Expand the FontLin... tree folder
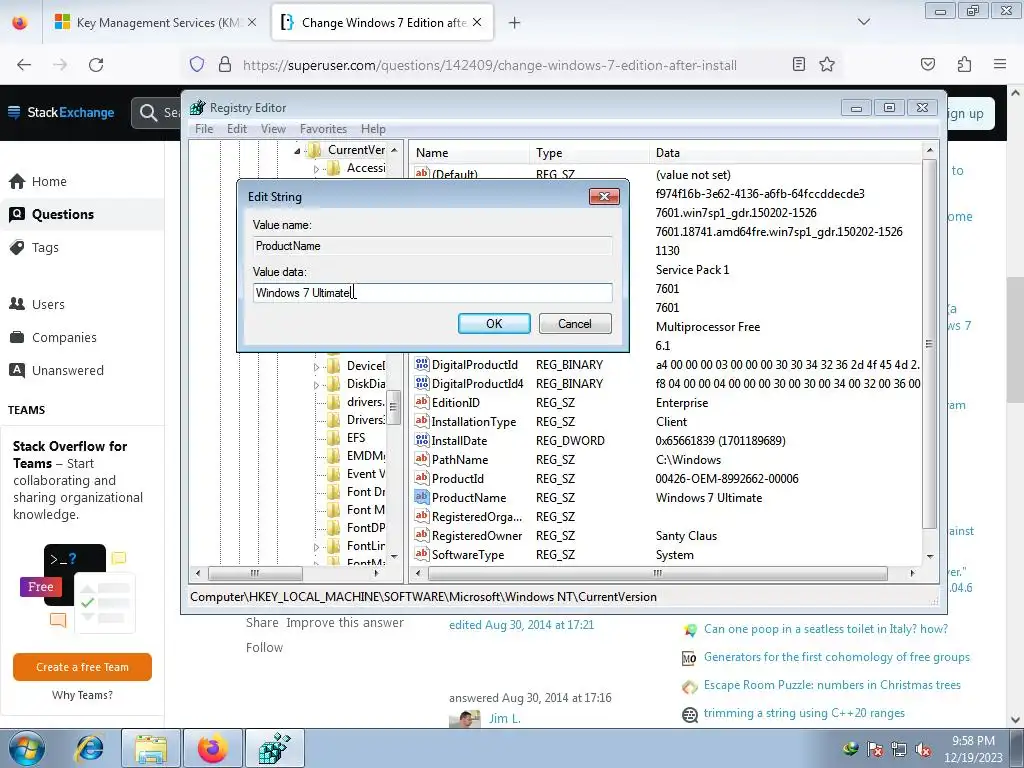 point(316,547)
